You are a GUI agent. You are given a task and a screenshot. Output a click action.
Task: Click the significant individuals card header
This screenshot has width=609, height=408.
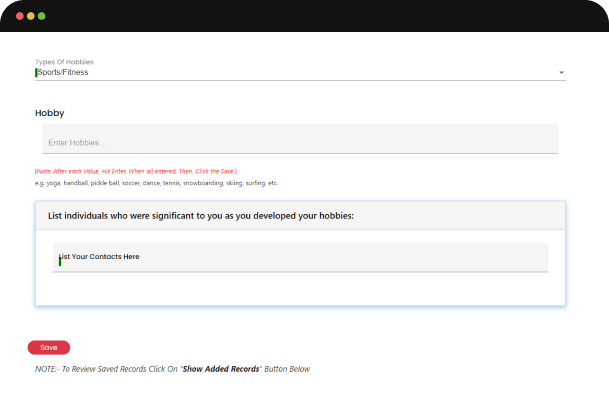click(x=200, y=215)
